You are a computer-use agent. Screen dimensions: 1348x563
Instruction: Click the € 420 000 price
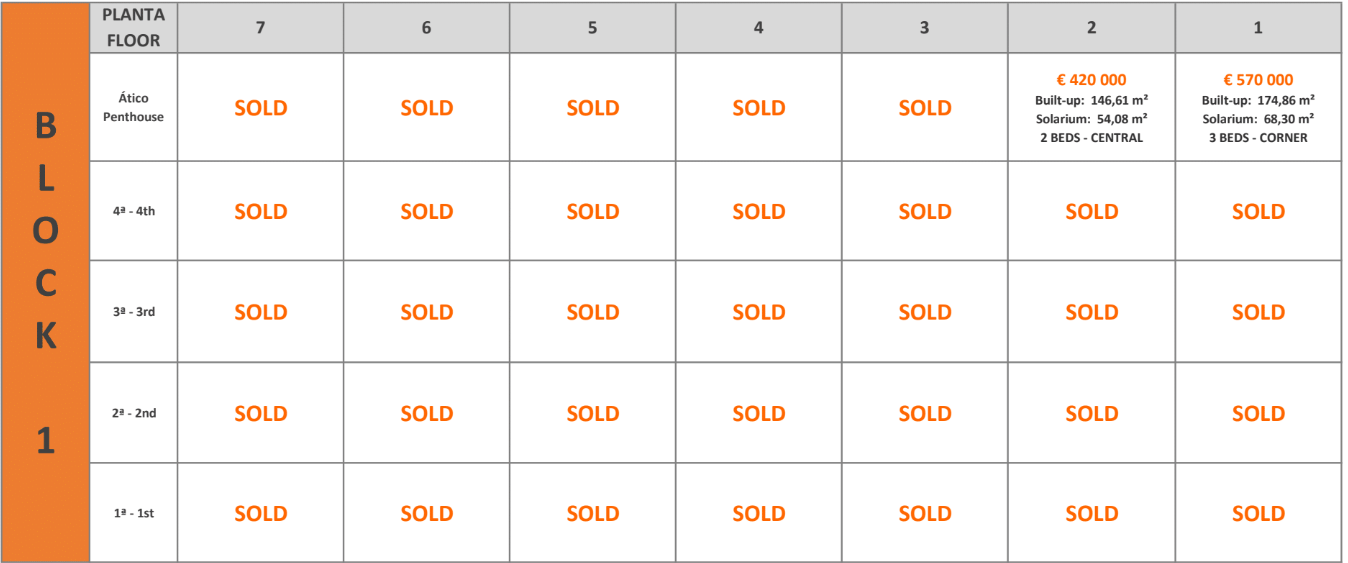pos(1091,80)
